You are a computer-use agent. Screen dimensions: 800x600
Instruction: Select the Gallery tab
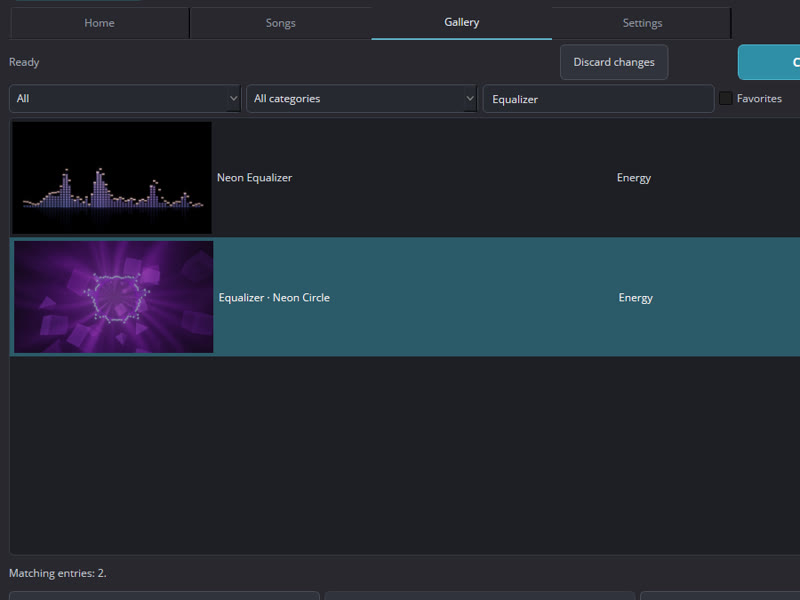coord(461,23)
